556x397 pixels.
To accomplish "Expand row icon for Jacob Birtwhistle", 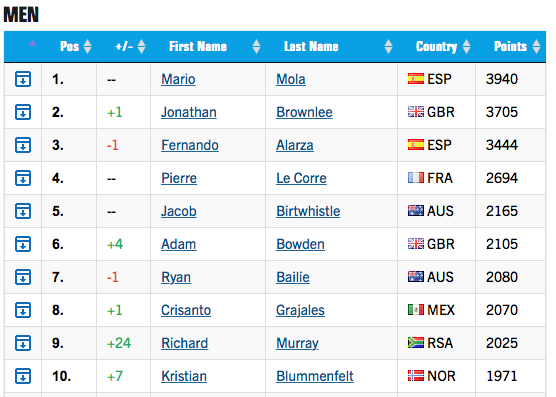I will 23,211.
